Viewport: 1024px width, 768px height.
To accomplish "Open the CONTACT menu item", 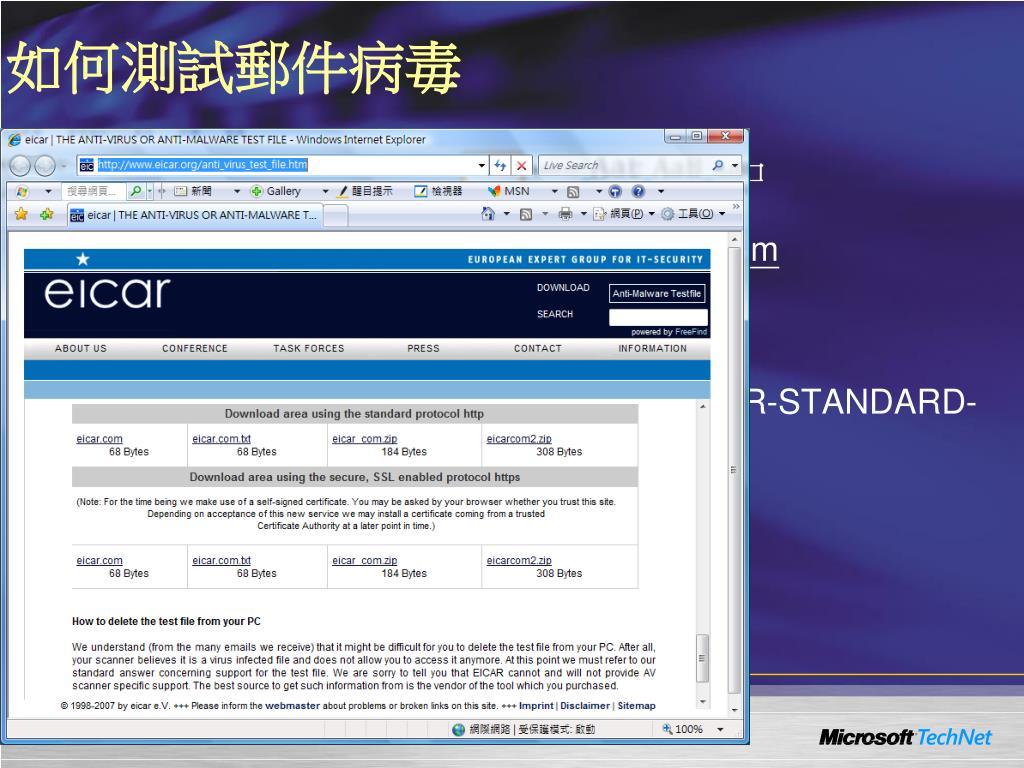I will click(x=537, y=349).
